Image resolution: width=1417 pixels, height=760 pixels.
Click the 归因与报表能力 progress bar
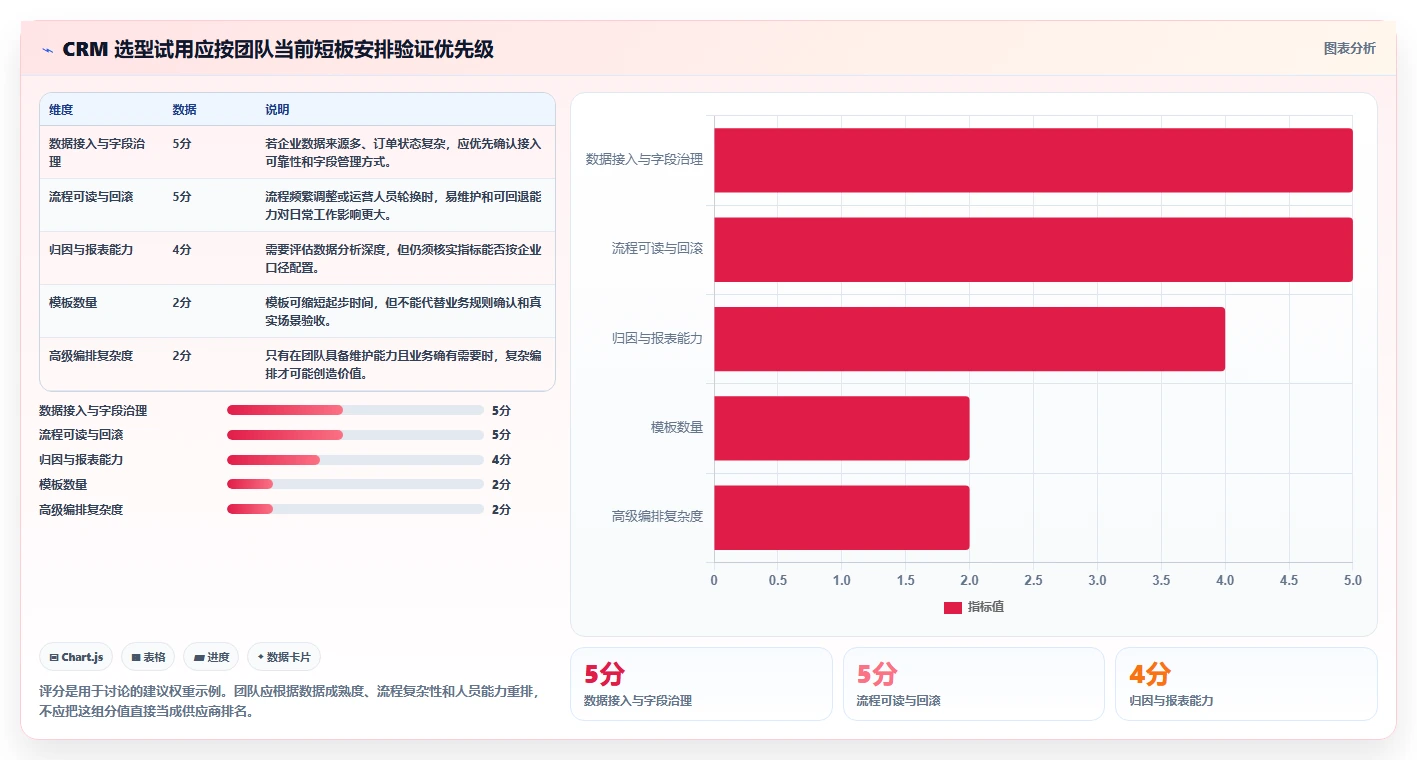click(x=355, y=460)
